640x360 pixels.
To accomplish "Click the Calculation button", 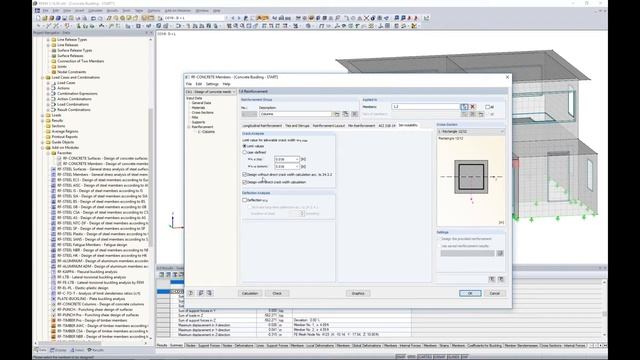I will click(x=250, y=293).
